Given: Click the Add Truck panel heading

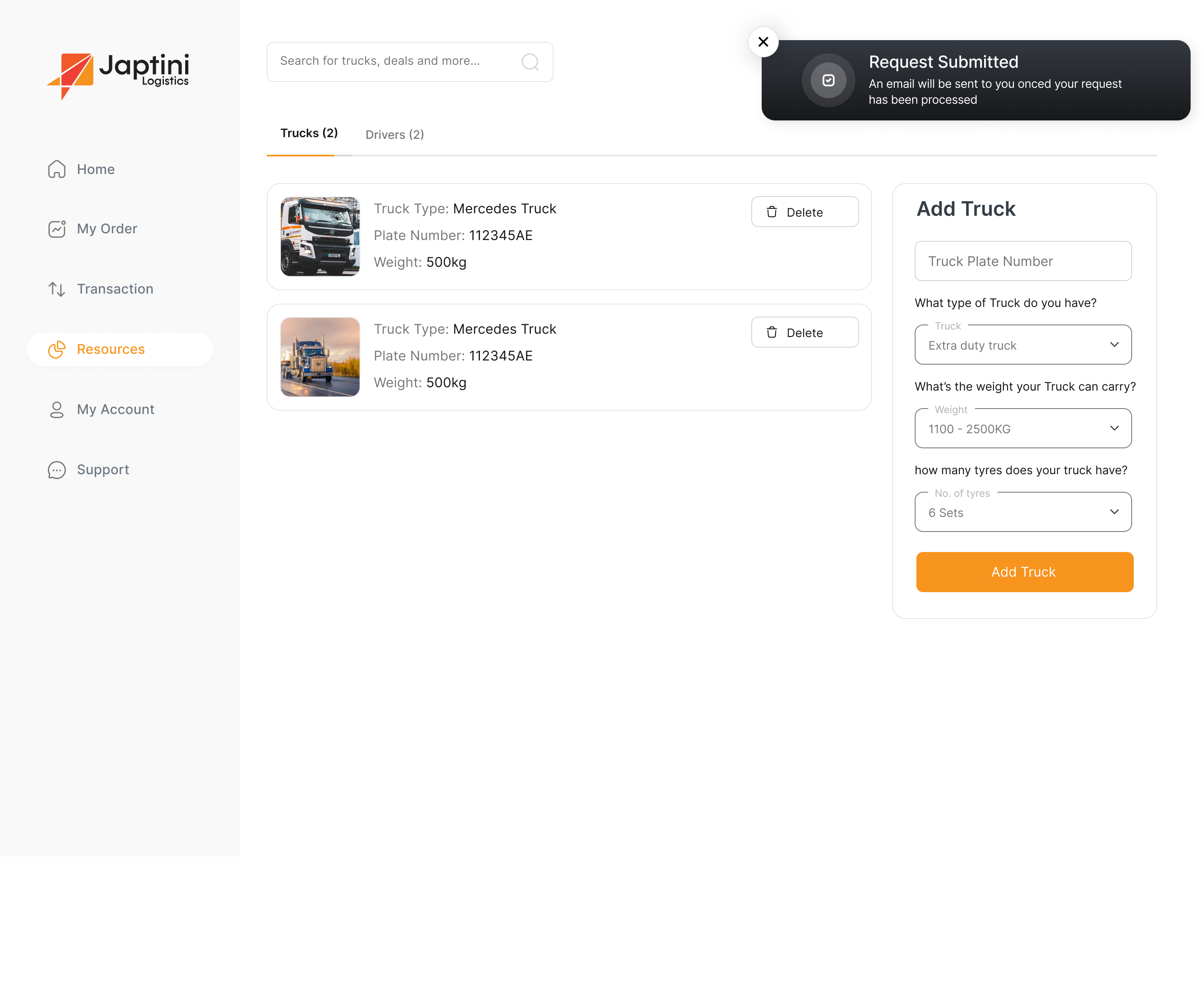Looking at the screenshot, I should 966,209.
